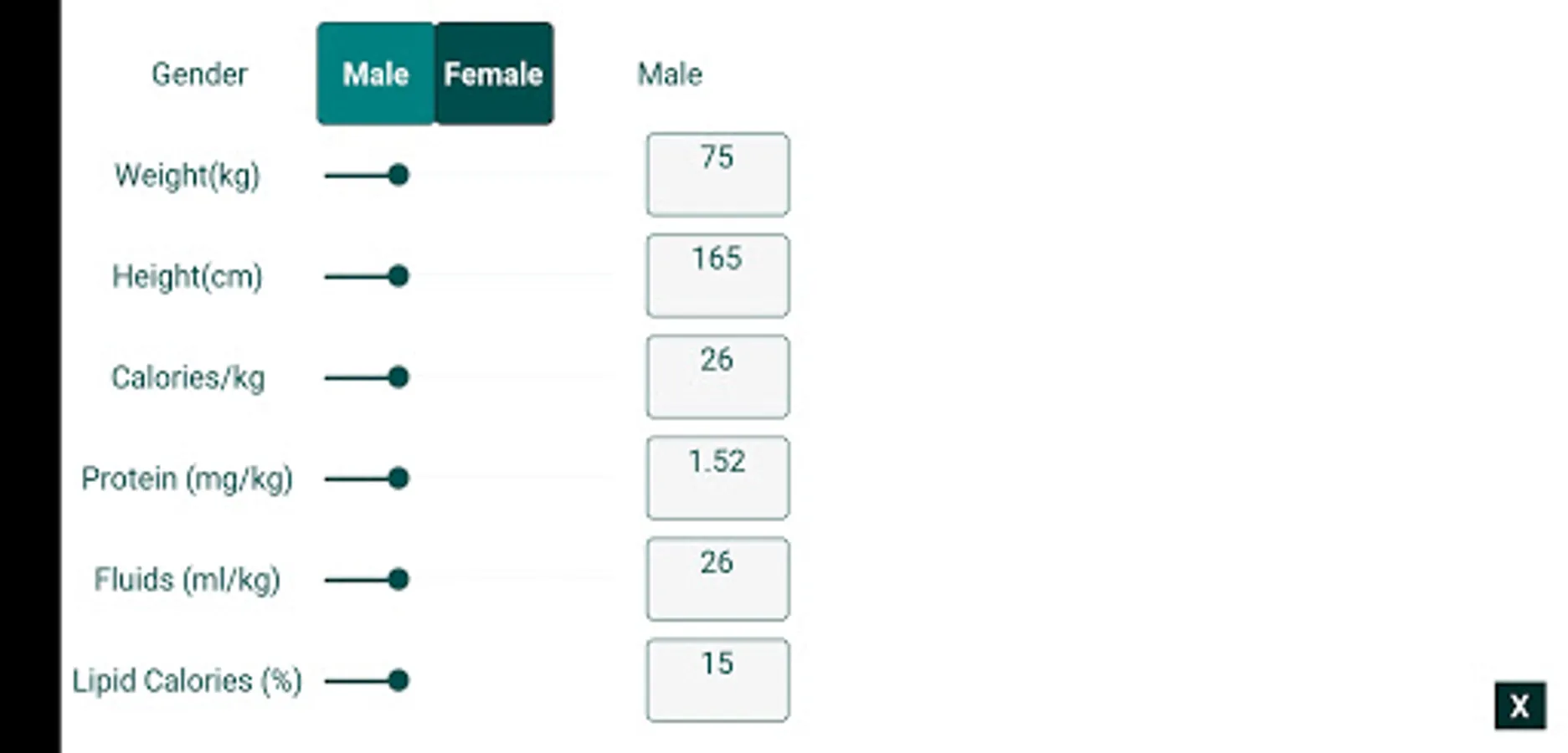Click the Gender label text
Viewport: 1568px width, 753px height.
click(199, 74)
